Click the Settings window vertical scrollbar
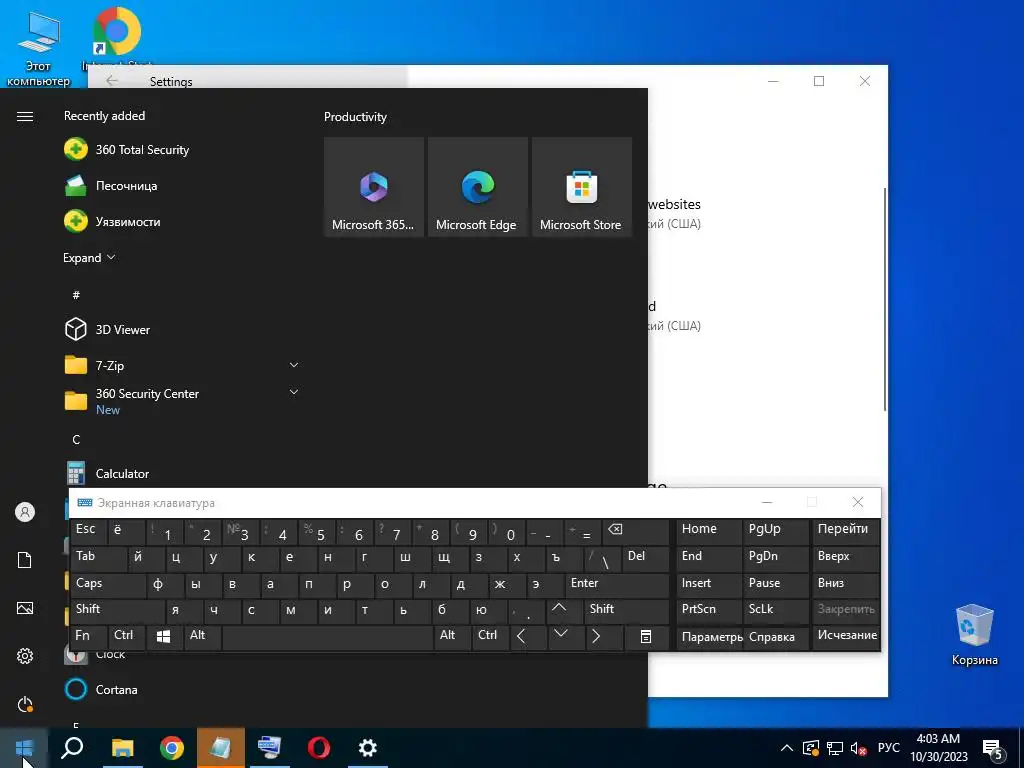Viewport: 1024px width, 768px height. [885, 299]
